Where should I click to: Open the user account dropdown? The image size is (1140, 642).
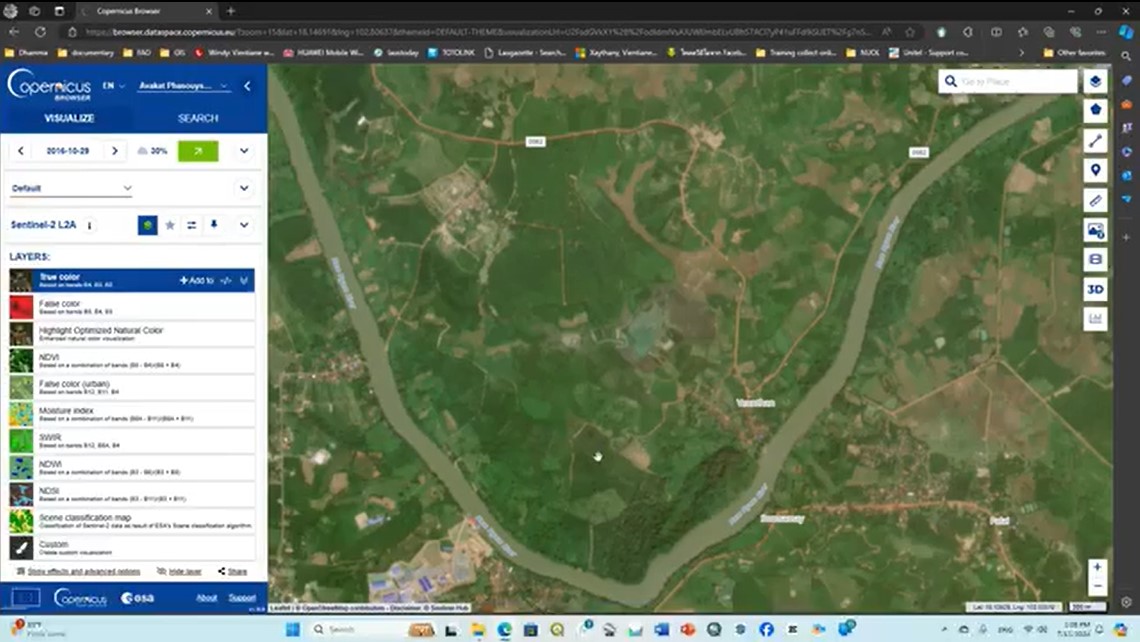(x=183, y=86)
